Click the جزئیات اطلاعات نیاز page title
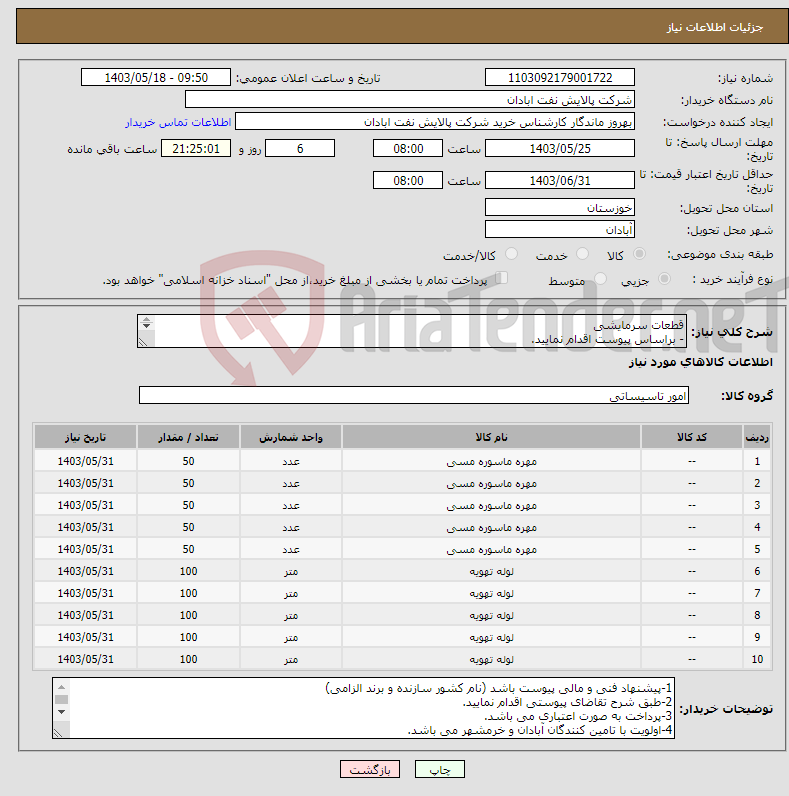Viewport: 789px width, 796px height. [715, 27]
